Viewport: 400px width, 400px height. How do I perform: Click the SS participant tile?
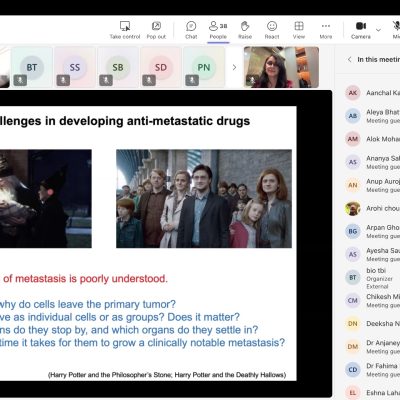pyautogui.click(x=75, y=67)
